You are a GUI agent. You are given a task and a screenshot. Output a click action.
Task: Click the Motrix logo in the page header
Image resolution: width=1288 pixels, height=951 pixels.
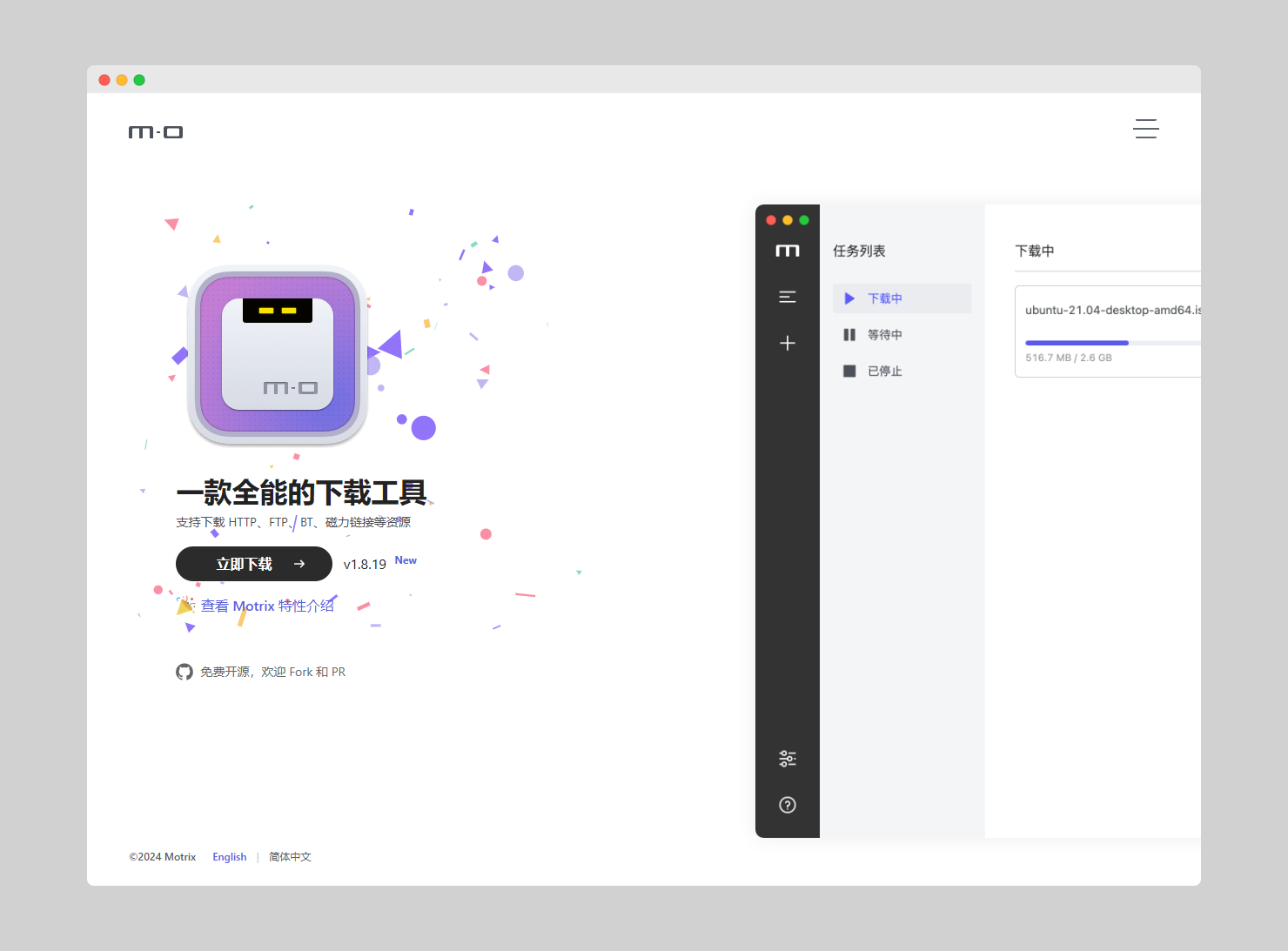pyautogui.click(x=156, y=132)
